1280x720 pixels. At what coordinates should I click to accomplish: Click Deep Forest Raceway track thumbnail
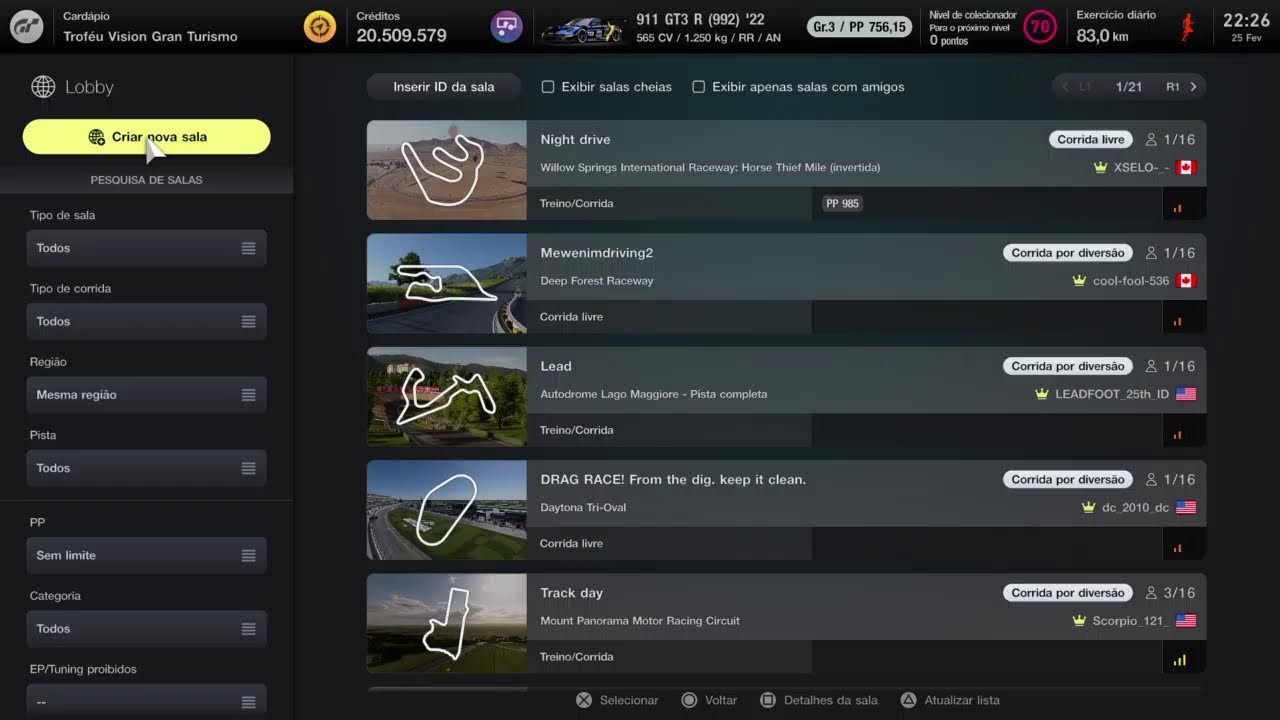pyautogui.click(x=447, y=283)
